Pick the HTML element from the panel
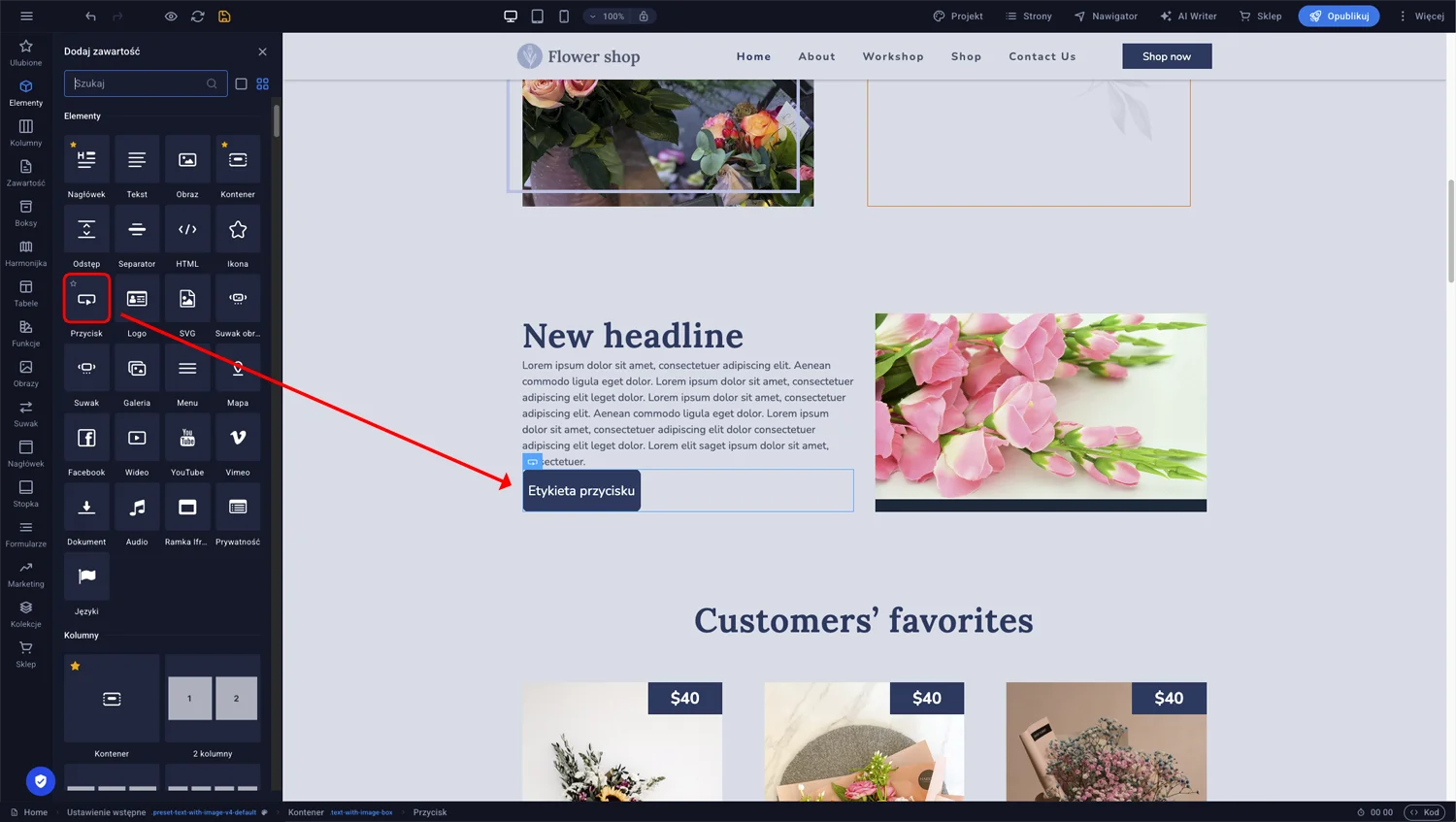The width and height of the screenshot is (1456, 822). click(187, 230)
